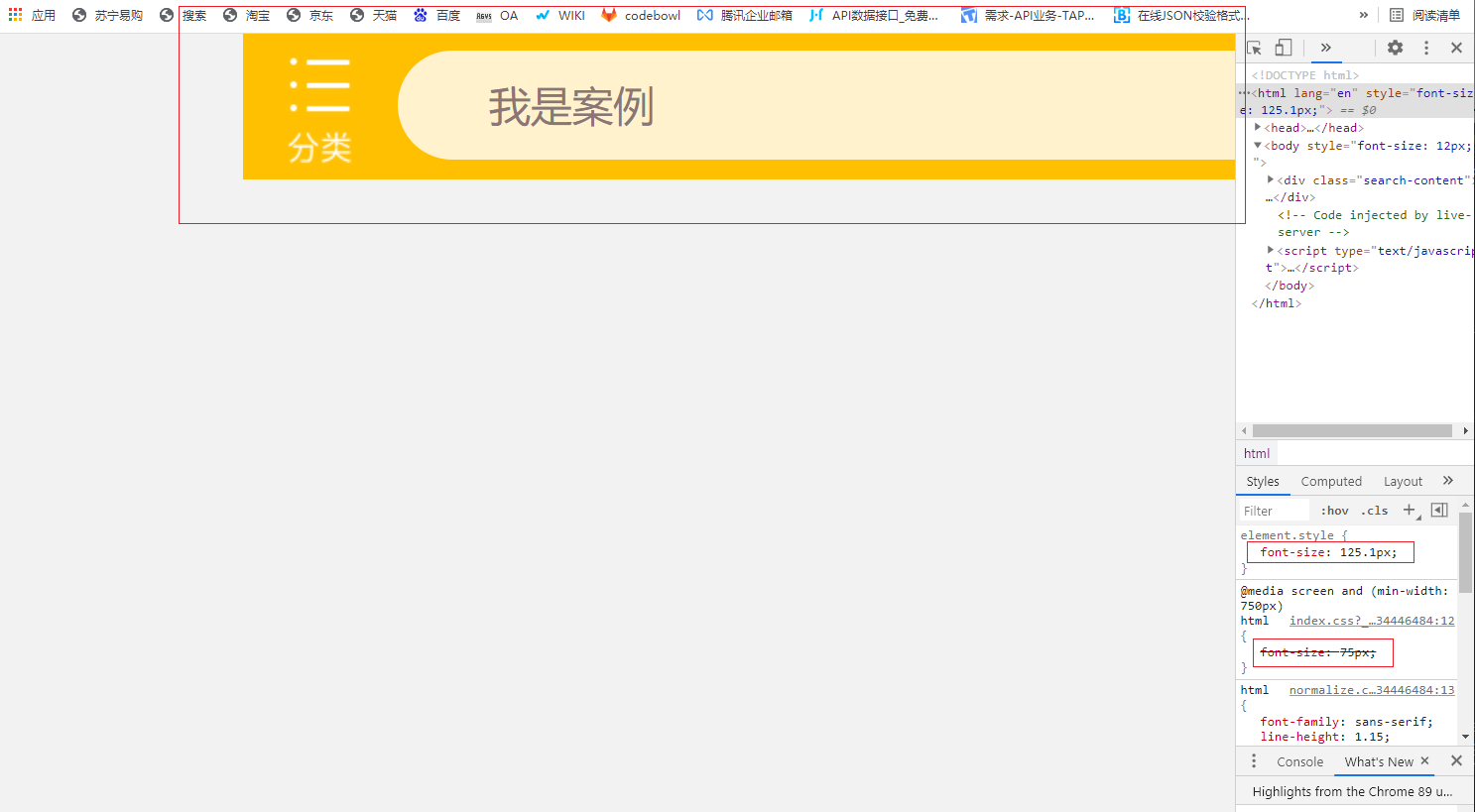This screenshot has height=812, width=1475.
Task: Open the 苏宁易购 bookmark
Action: coord(107,15)
